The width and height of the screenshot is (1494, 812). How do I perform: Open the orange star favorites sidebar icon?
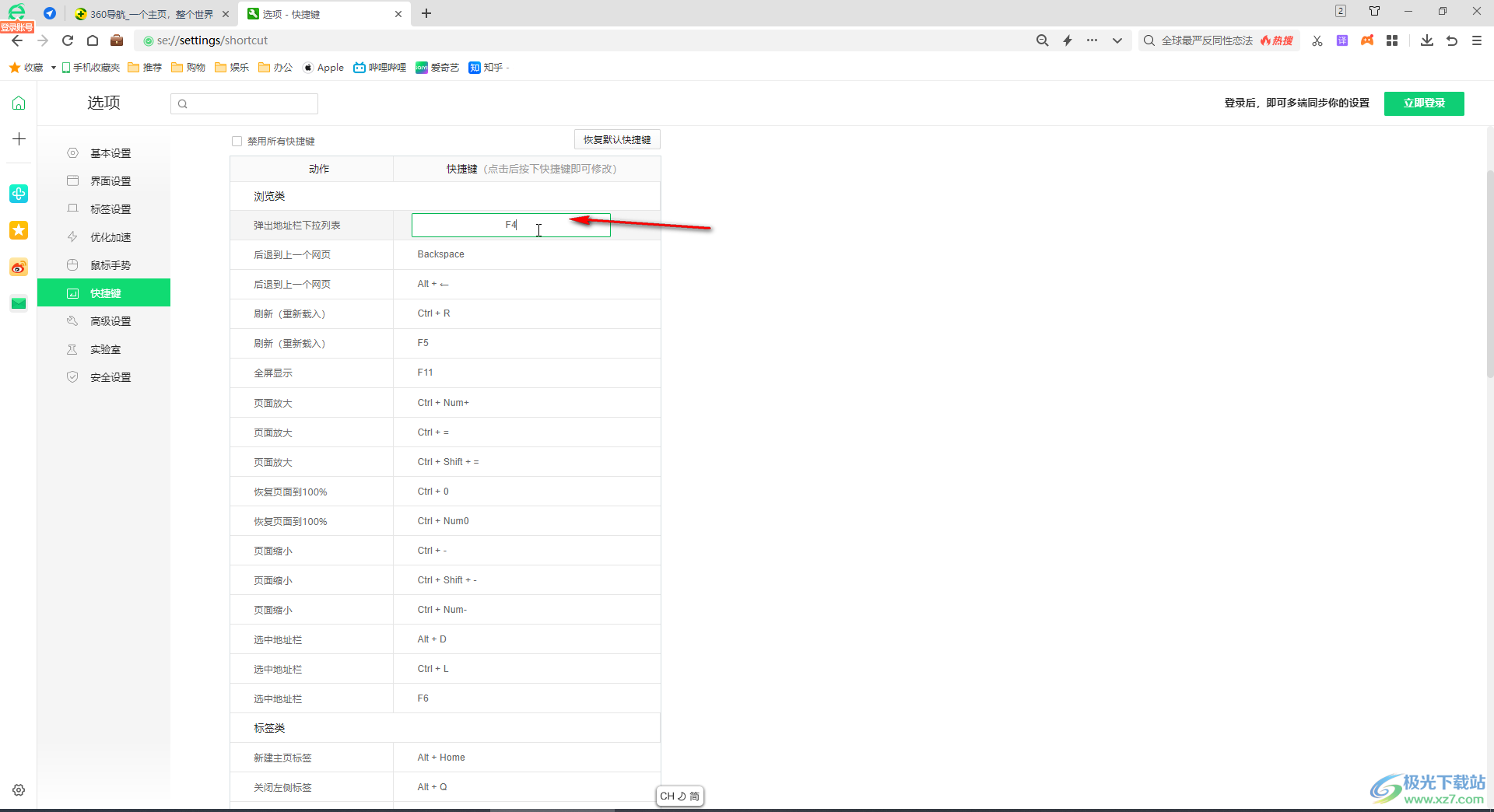[19, 230]
